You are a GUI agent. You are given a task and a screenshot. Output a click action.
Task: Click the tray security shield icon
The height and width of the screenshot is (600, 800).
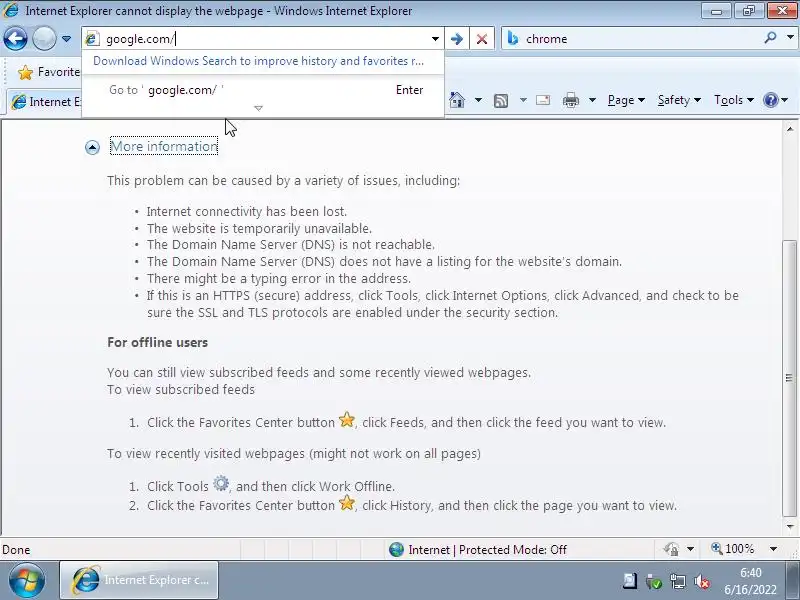pyautogui.click(x=654, y=581)
